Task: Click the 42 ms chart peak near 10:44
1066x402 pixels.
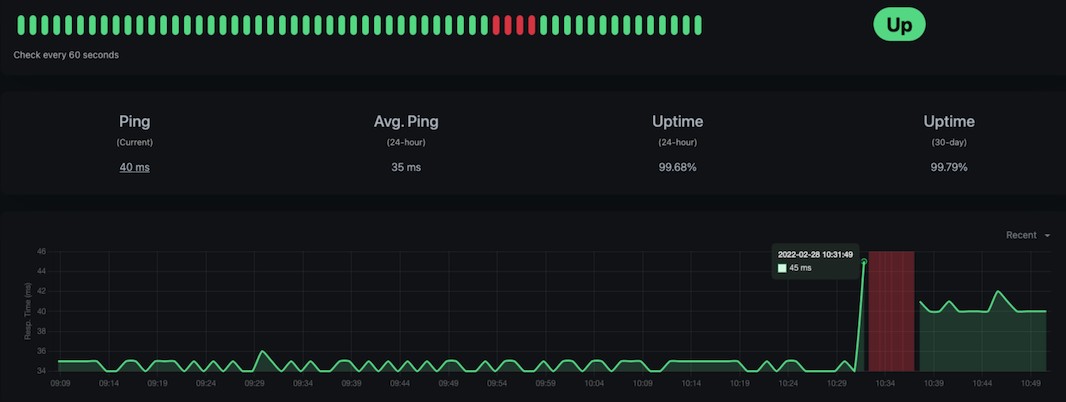Action: coord(998,292)
